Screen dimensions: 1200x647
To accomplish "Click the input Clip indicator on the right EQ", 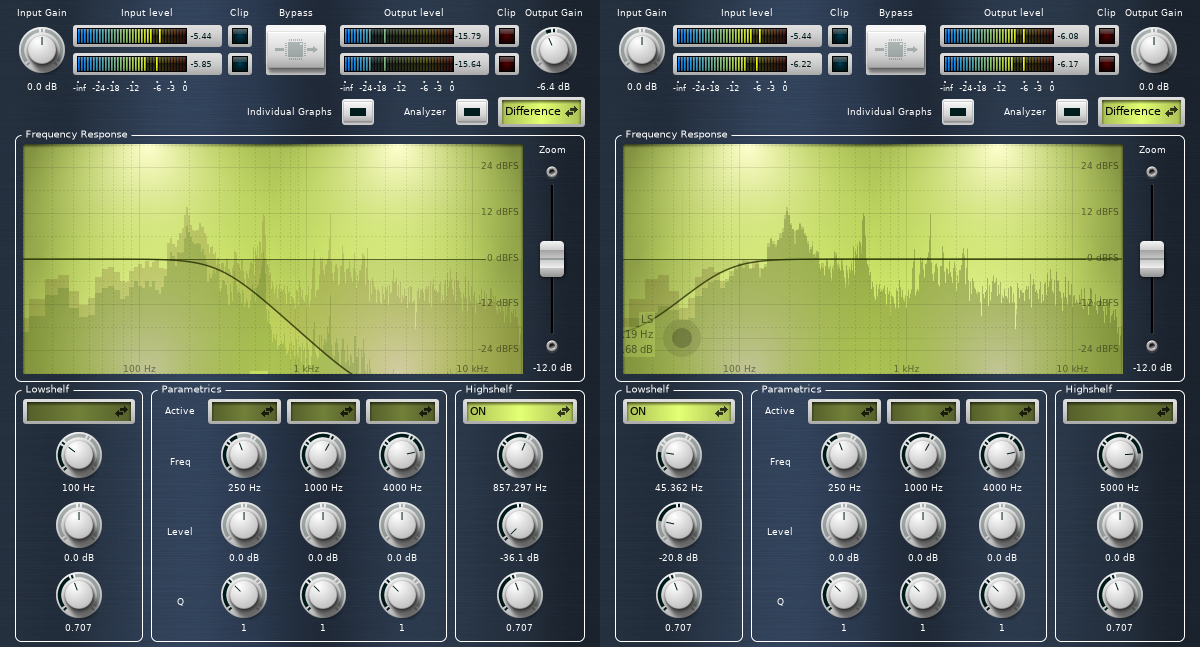I will coord(838,36).
